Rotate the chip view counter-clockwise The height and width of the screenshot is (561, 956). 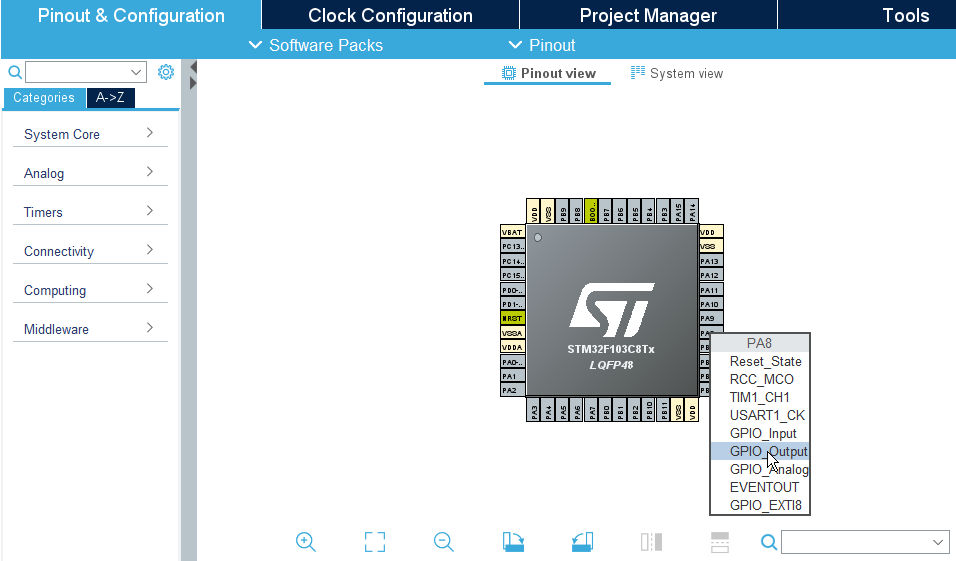[x=582, y=541]
